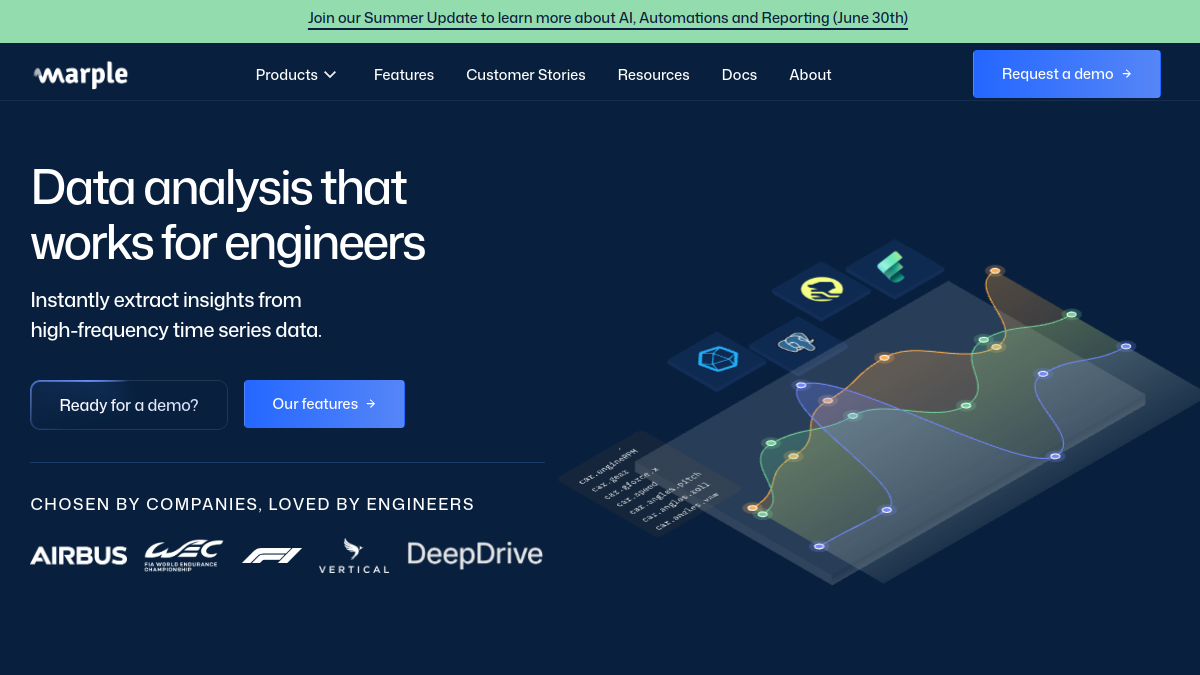Click the Marple logo in the header
Image resolution: width=1200 pixels, height=675 pixels.
point(80,75)
